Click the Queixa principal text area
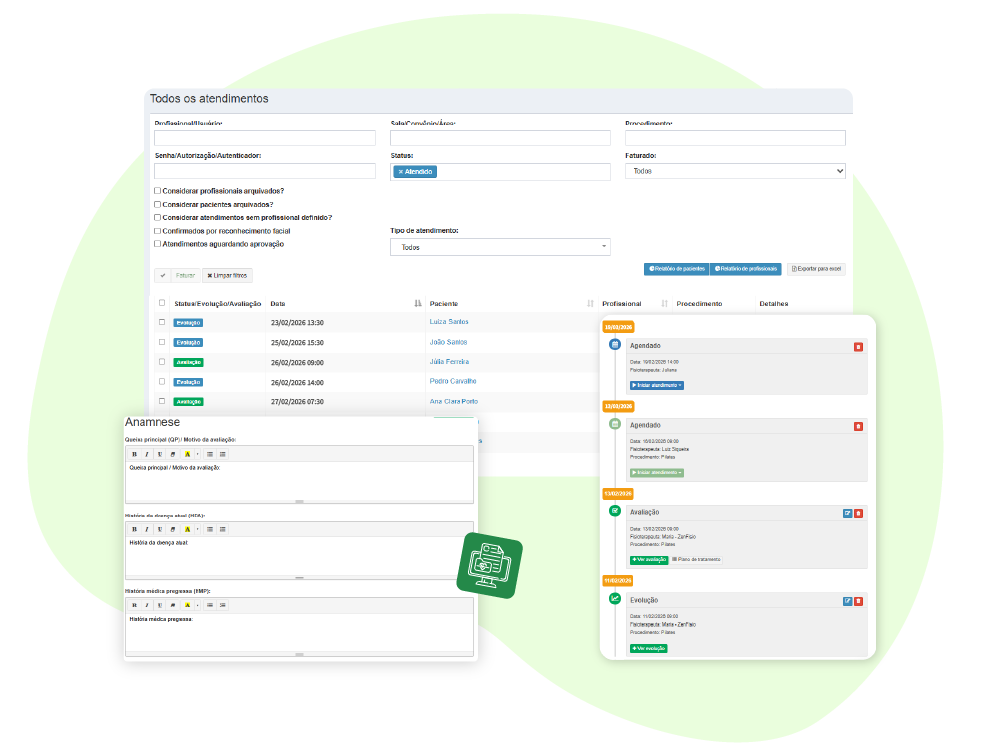1000x750 pixels. (x=299, y=482)
